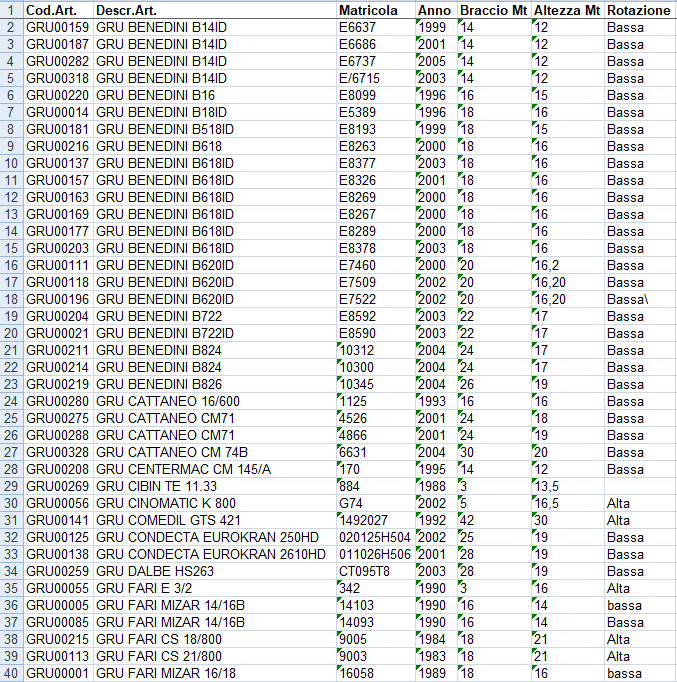The width and height of the screenshot is (677, 682).
Task: Click cell GRU CIBIN TE 11.33
Action: (x=215, y=486)
